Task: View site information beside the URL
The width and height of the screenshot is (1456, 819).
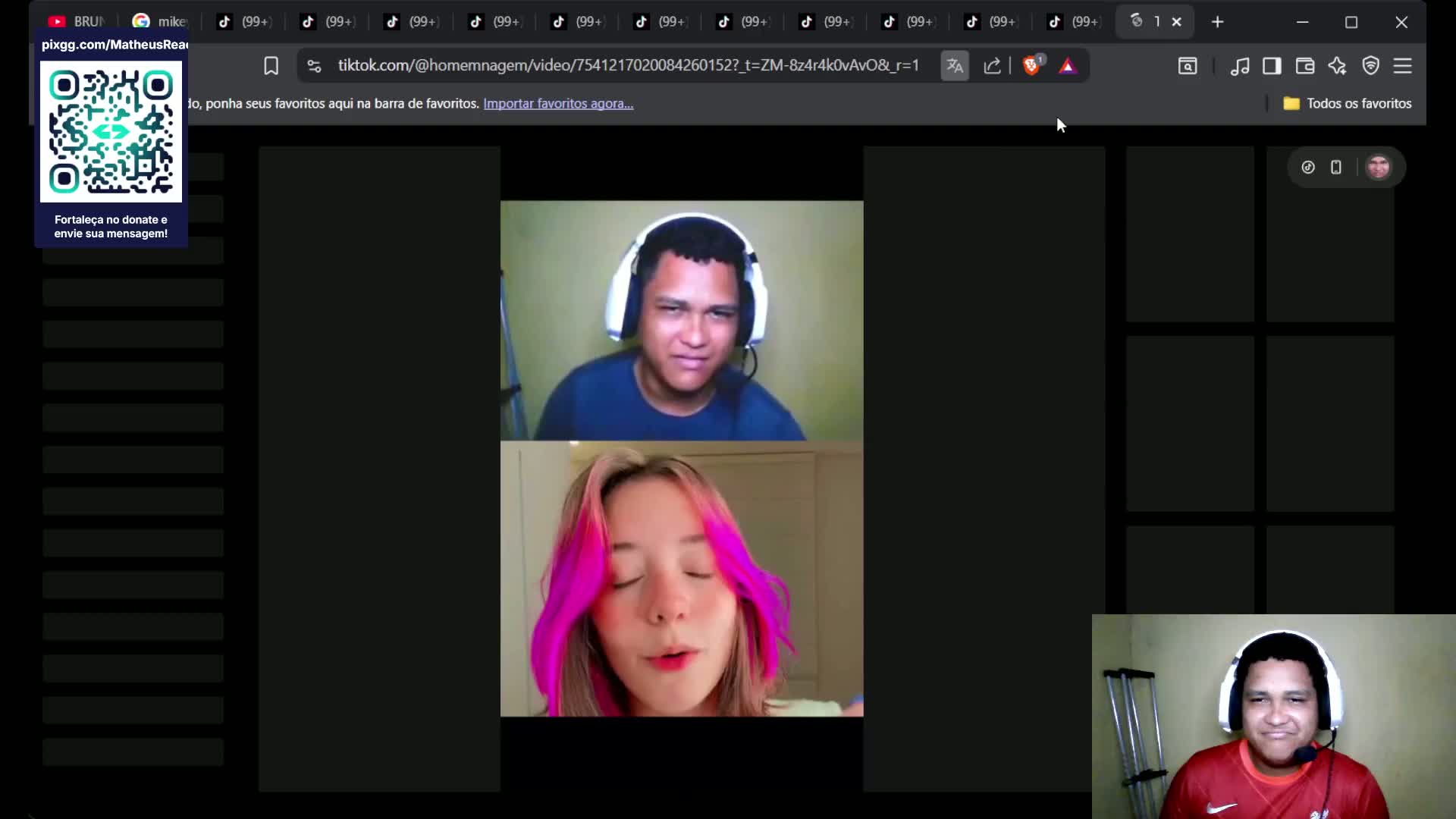Action: pyautogui.click(x=314, y=66)
